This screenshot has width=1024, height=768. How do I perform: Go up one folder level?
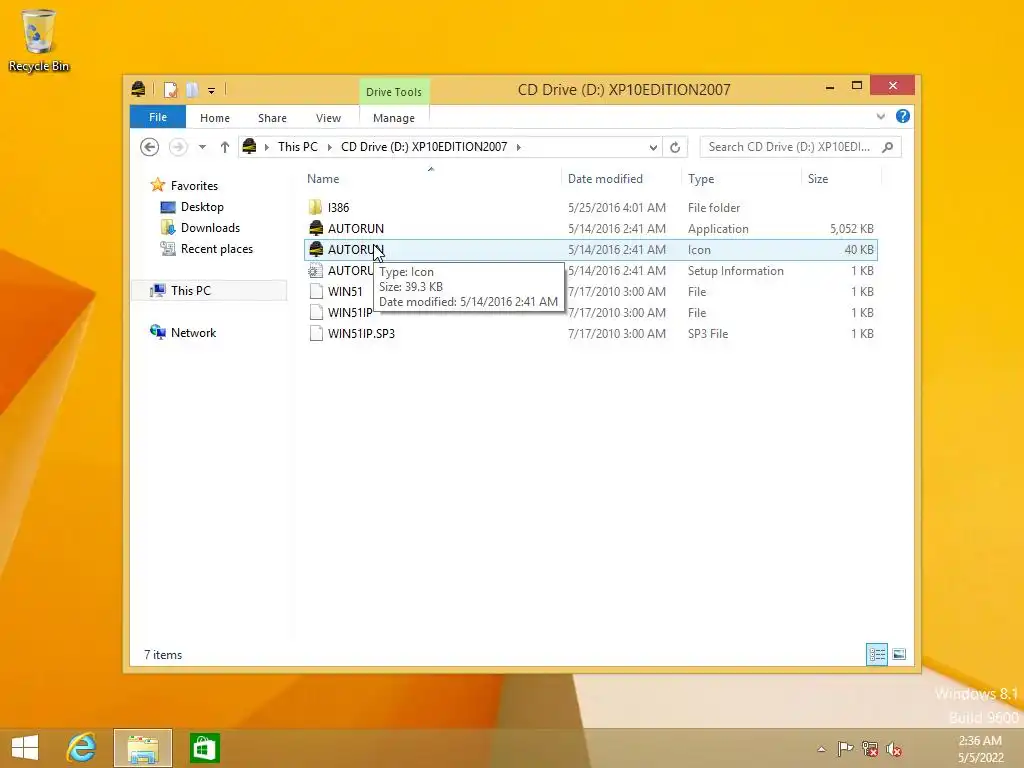pyautogui.click(x=225, y=147)
